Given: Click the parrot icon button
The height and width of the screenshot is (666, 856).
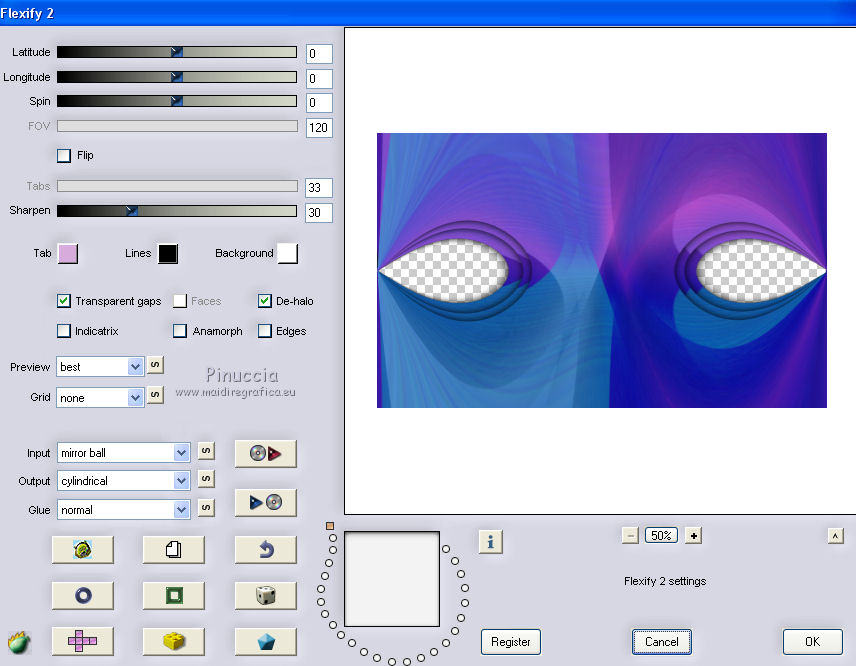Looking at the screenshot, I should coord(82,549).
